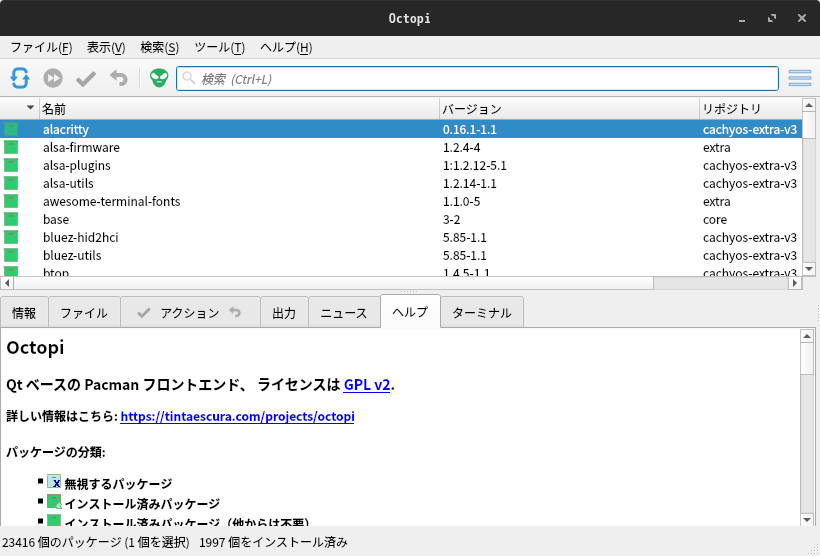Focus the 検索 (Ctrl+L) search field
Viewport: 820px width, 556px height.
[477, 78]
